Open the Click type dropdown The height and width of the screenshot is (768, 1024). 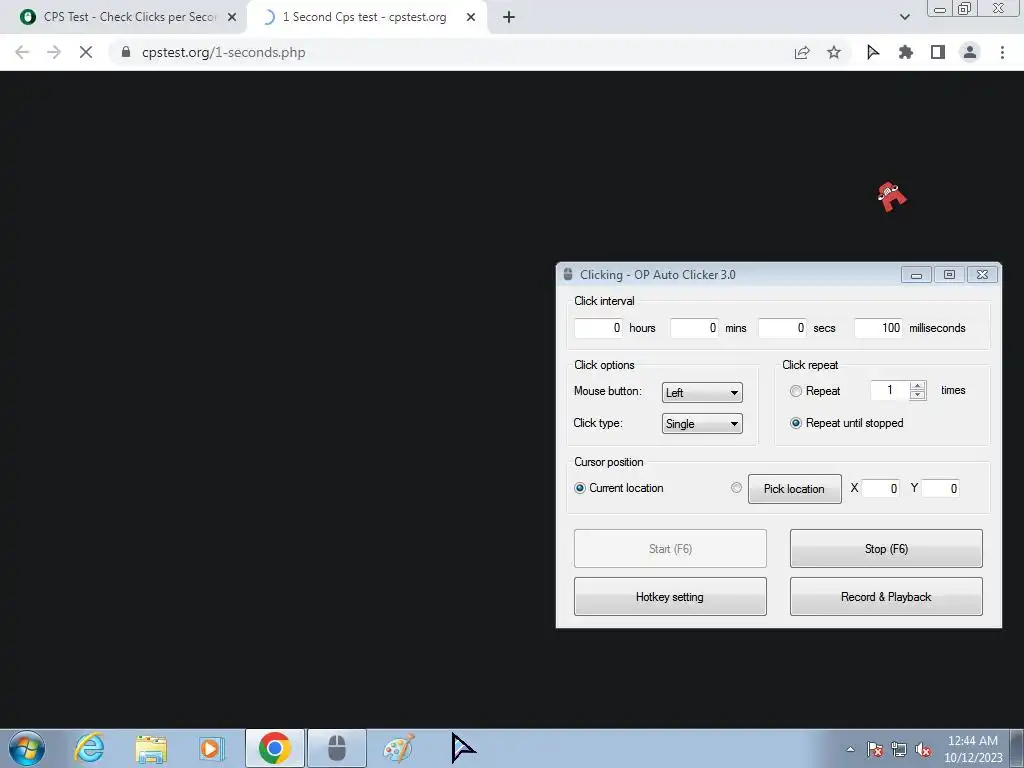pos(702,424)
